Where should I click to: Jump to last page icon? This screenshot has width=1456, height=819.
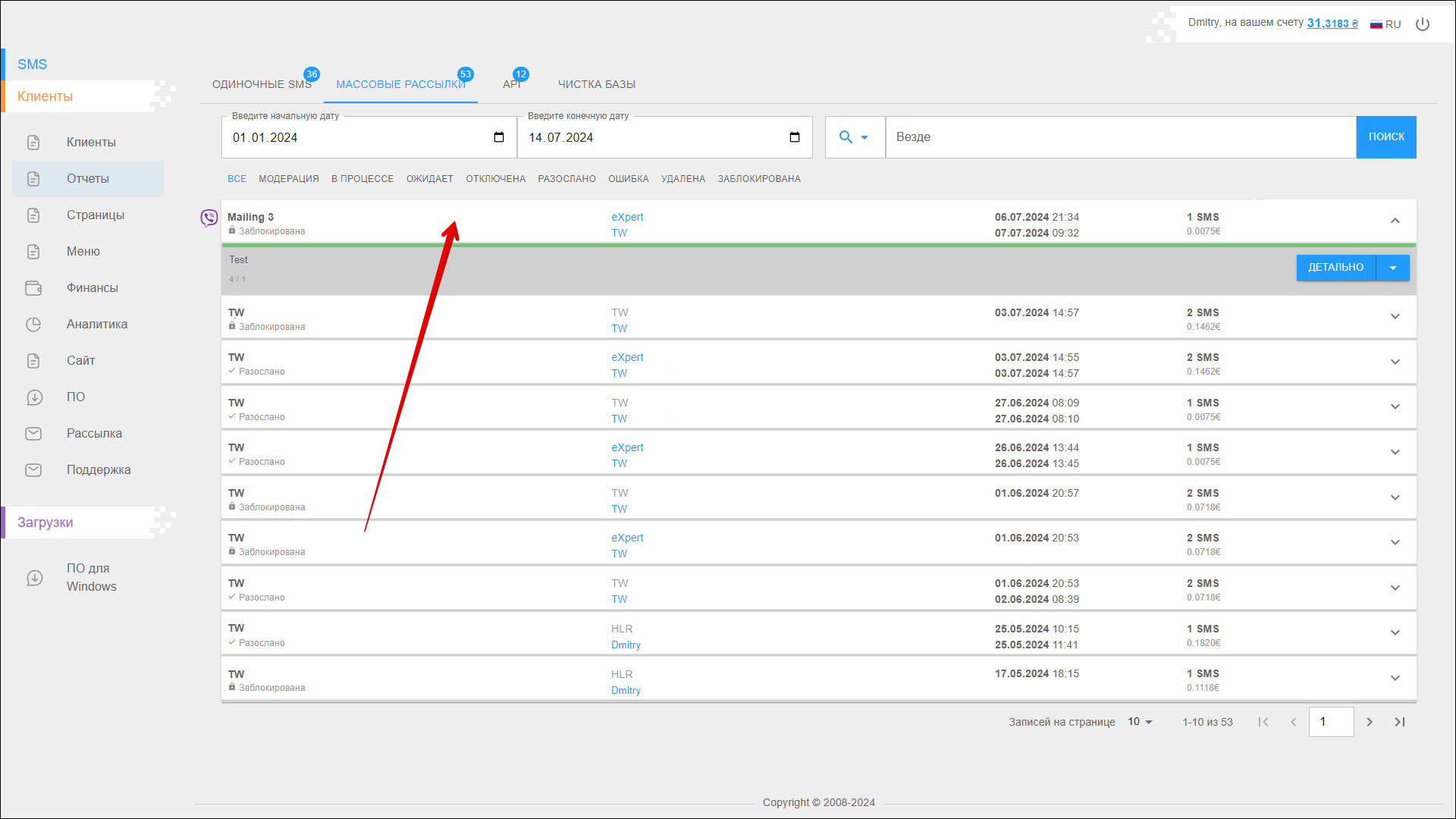tap(1400, 722)
